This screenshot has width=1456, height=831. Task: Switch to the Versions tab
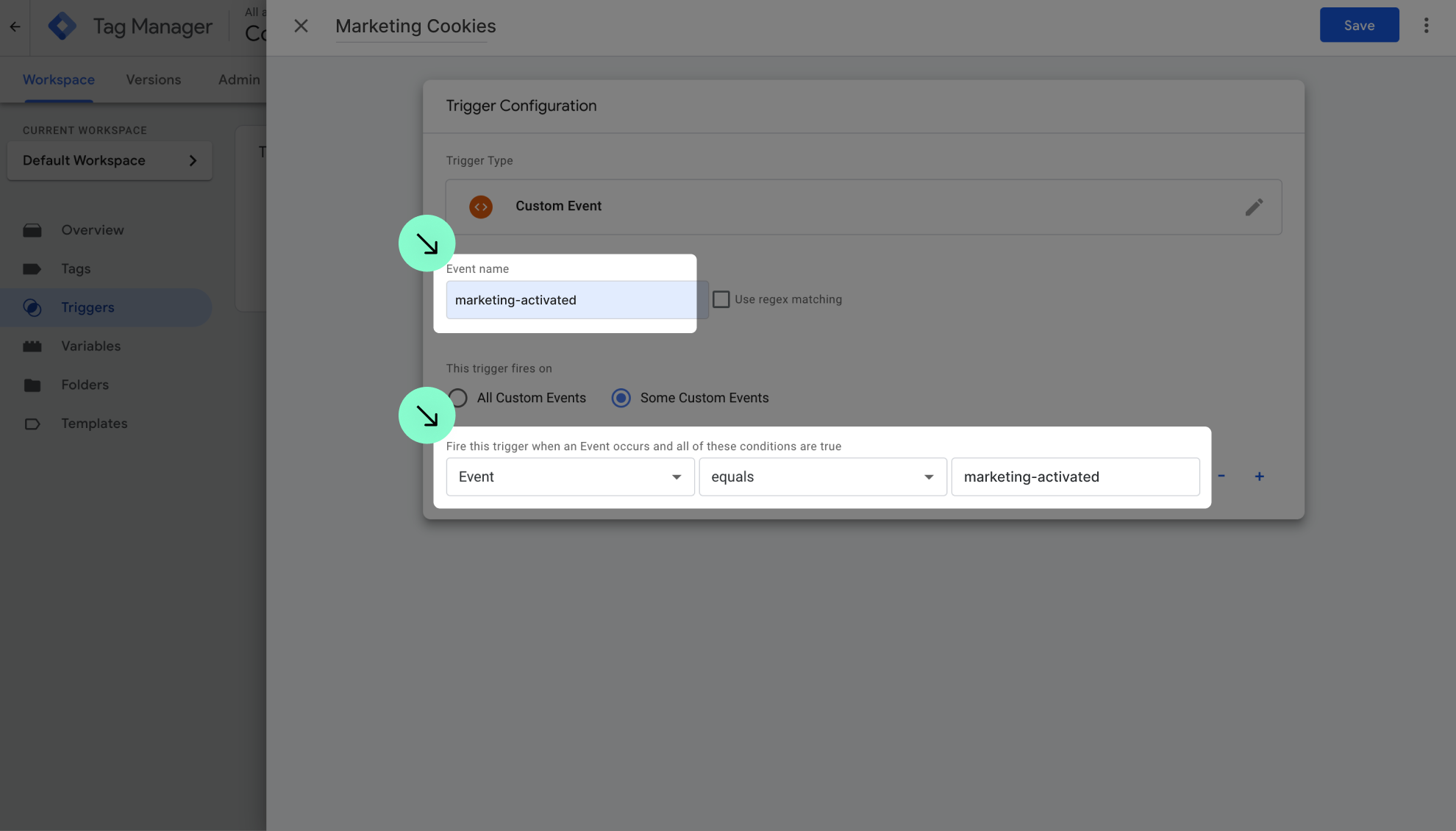(x=153, y=79)
